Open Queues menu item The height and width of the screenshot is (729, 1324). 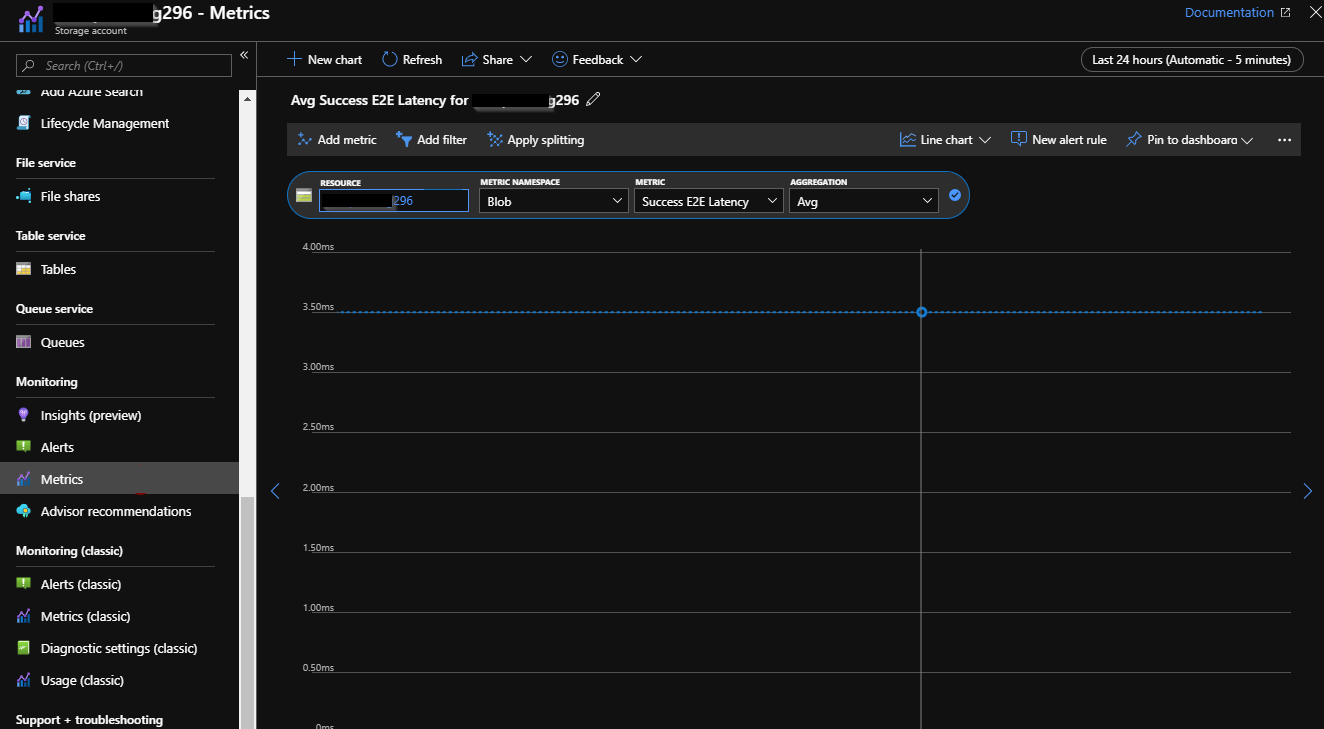[x=62, y=342]
